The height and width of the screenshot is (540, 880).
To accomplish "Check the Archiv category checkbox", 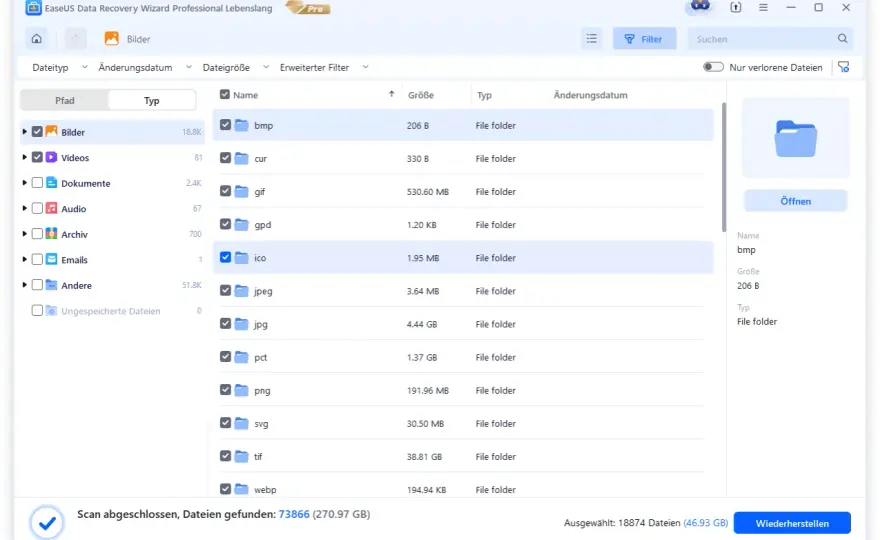I will 37,234.
